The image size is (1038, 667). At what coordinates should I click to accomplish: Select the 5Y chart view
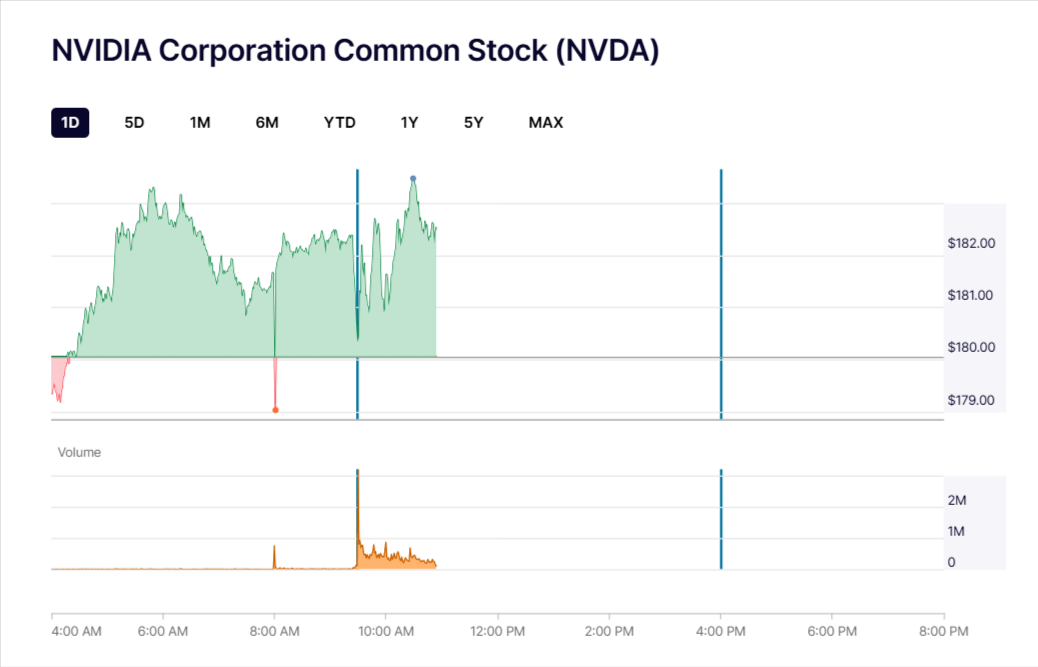point(473,122)
